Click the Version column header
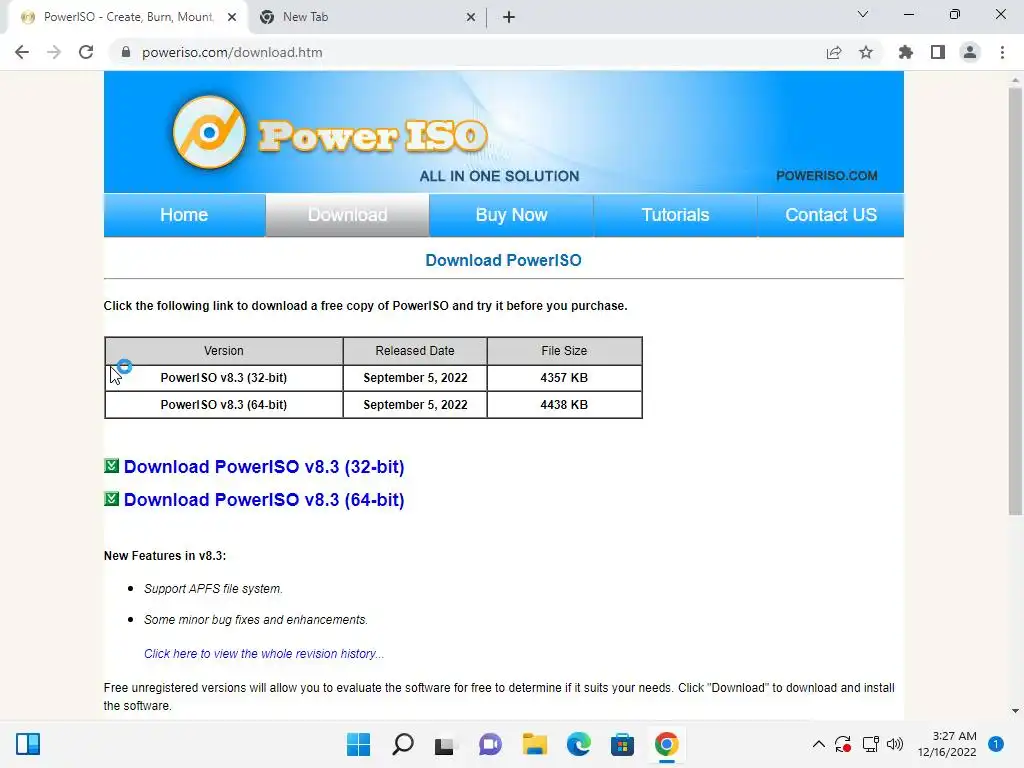Screen dimensions: 1024x768 [x=224, y=351]
